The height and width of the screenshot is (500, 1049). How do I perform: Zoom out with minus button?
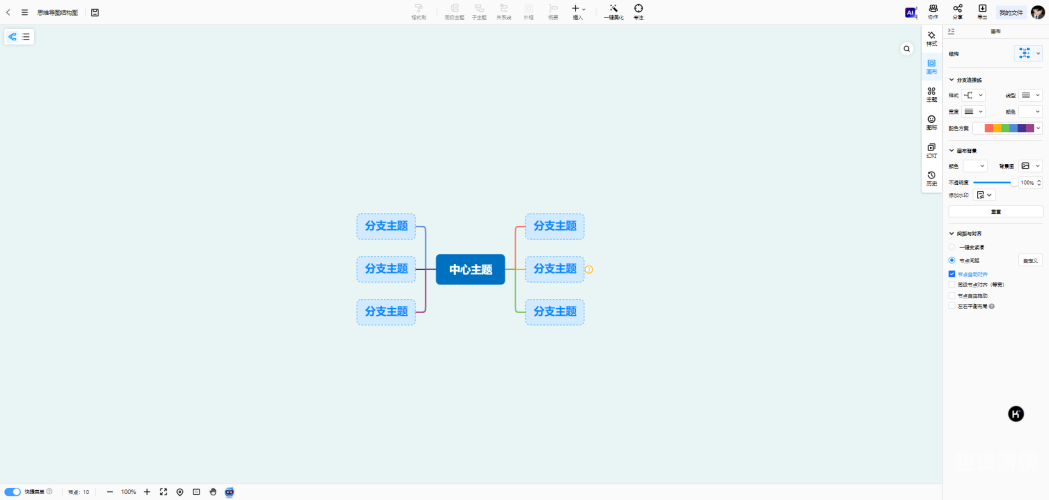tap(110, 492)
